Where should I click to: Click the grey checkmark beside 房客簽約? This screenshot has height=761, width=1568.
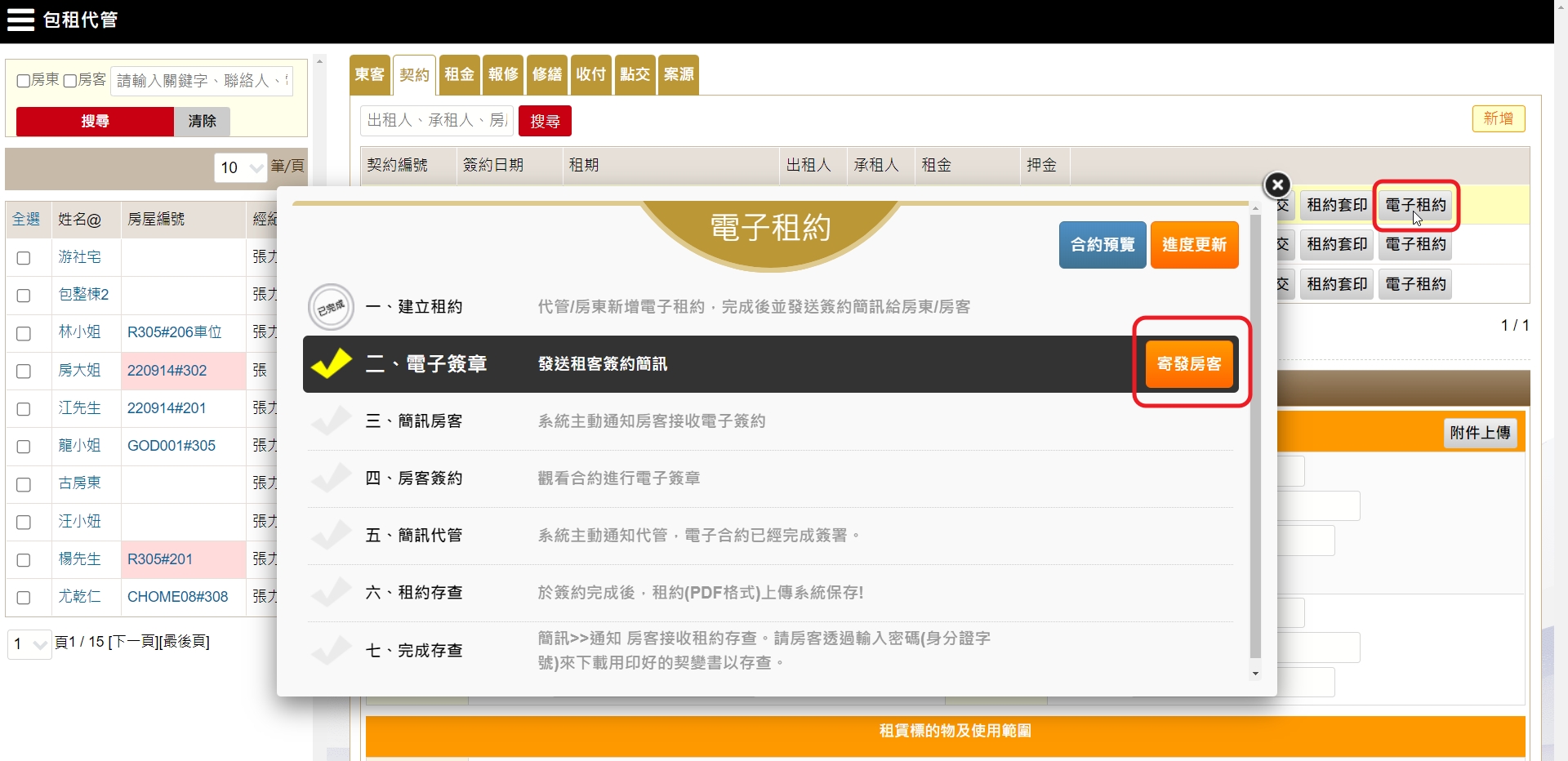(331, 478)
